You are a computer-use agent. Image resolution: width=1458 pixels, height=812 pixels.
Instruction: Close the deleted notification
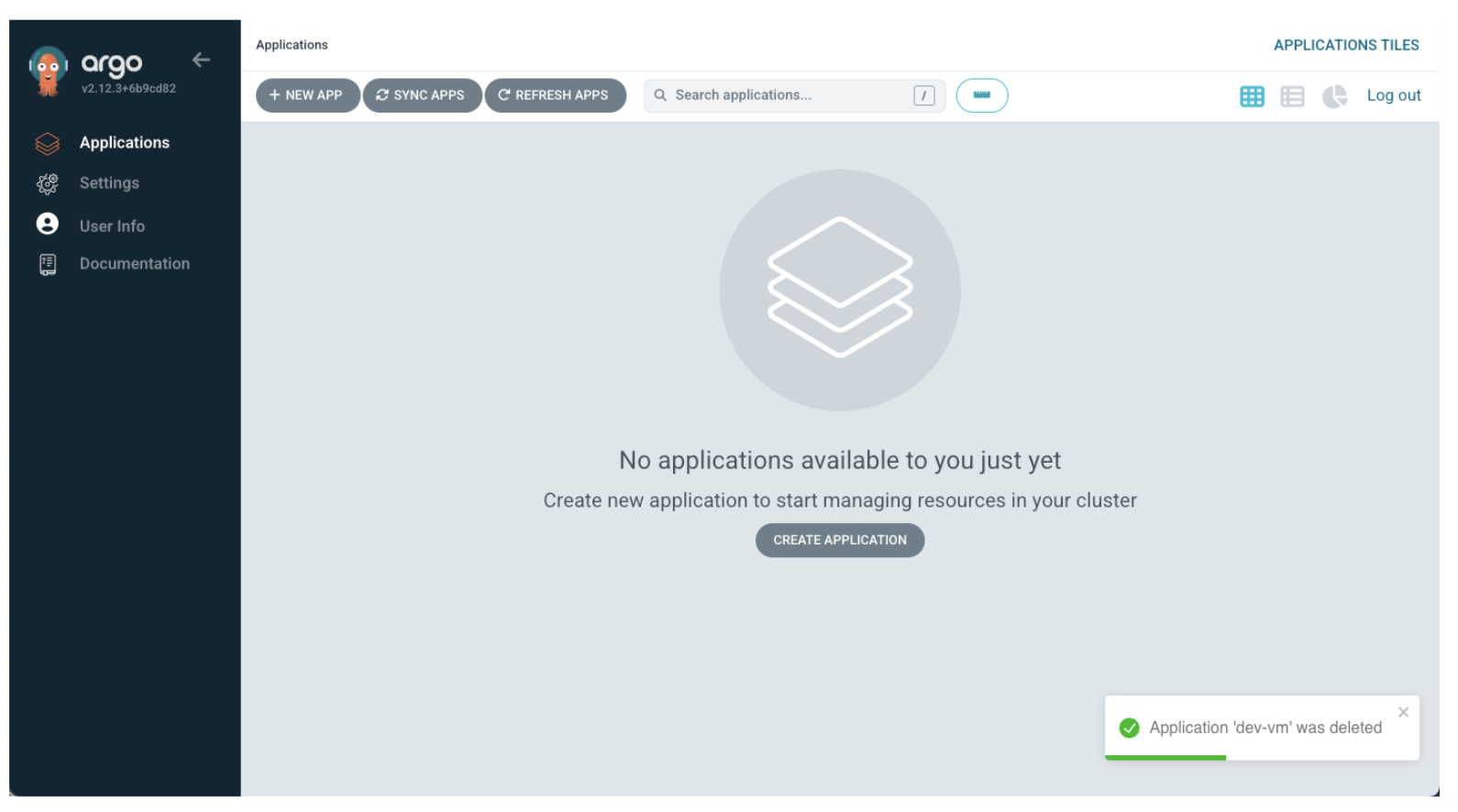1403,713
